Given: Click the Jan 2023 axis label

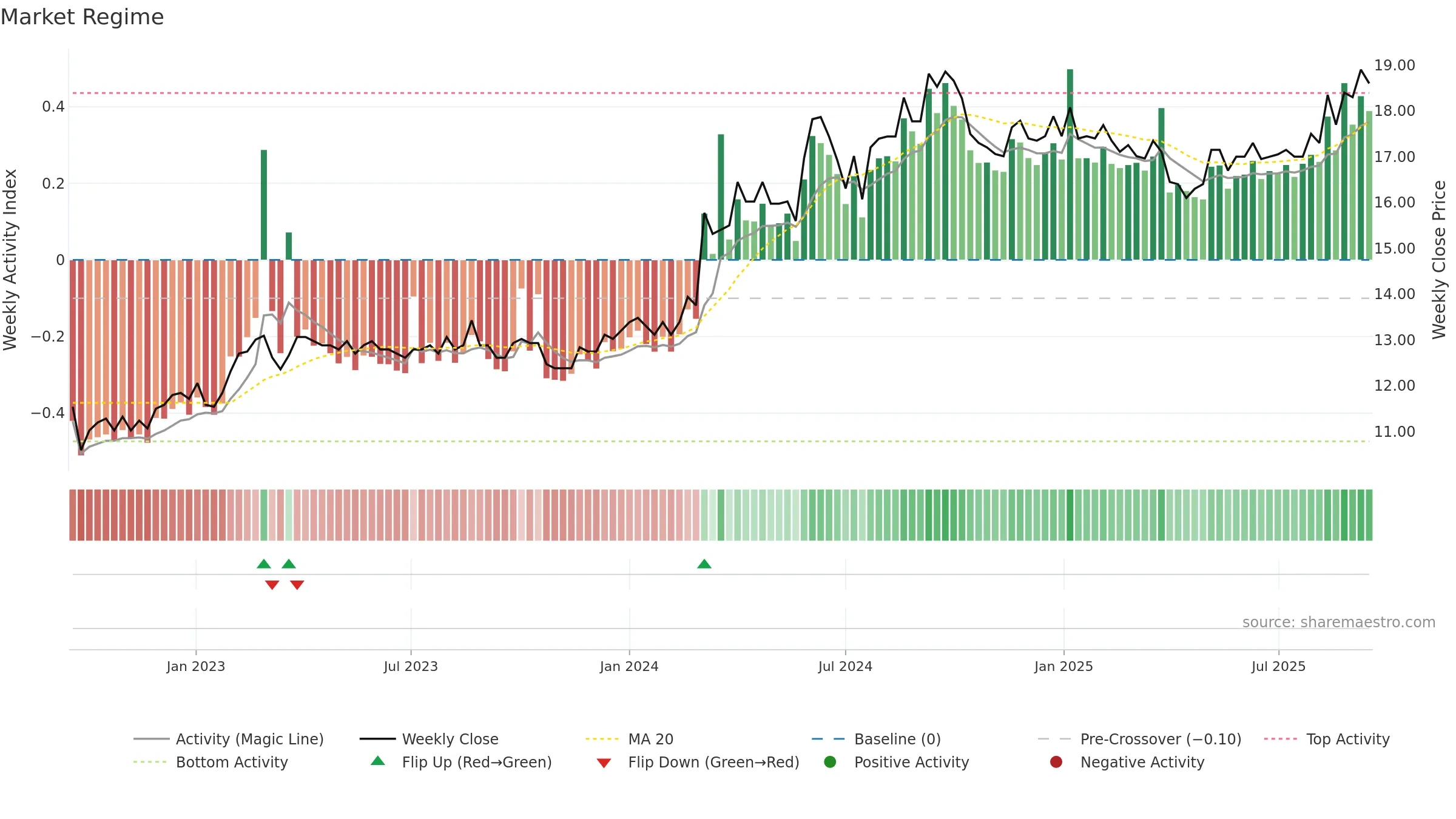Looking at the screenshot, I should click(196, 667).
